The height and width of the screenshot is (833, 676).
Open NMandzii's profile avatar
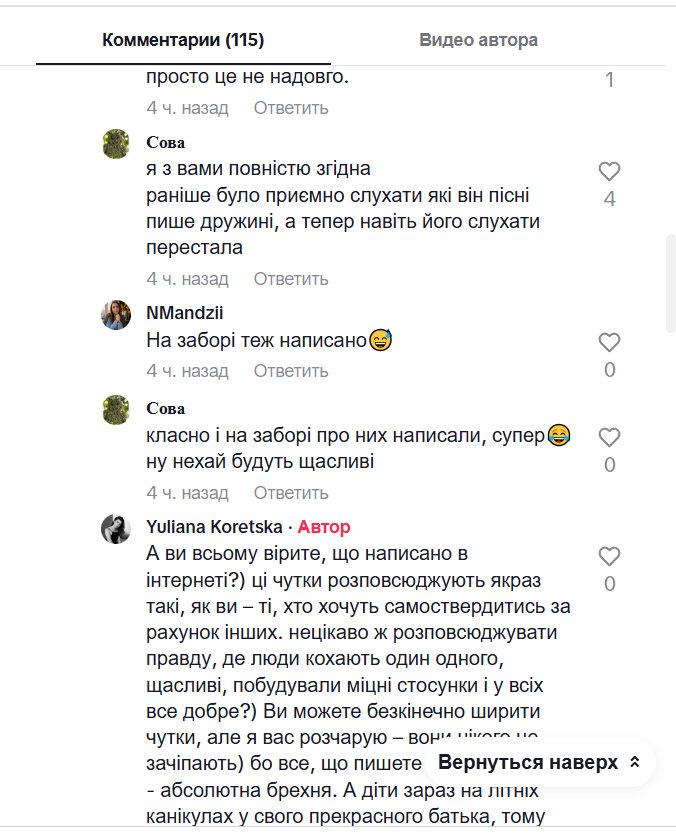[116, 315]
